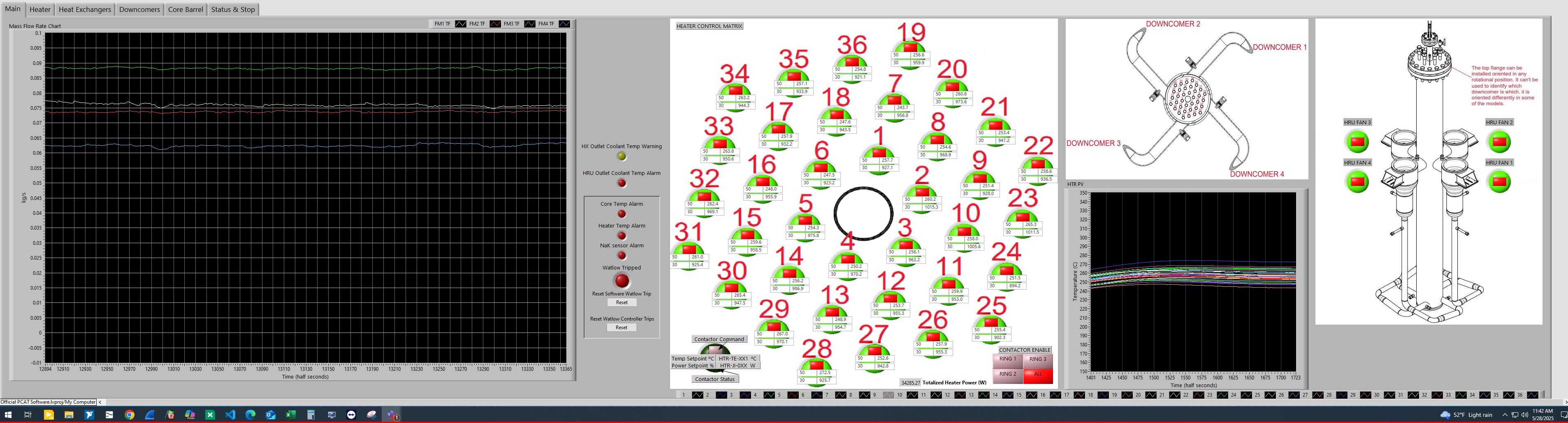1568x423 pixels.
Task: Click the HRU FAN 3 indicator
Action: coord(1357,142)
